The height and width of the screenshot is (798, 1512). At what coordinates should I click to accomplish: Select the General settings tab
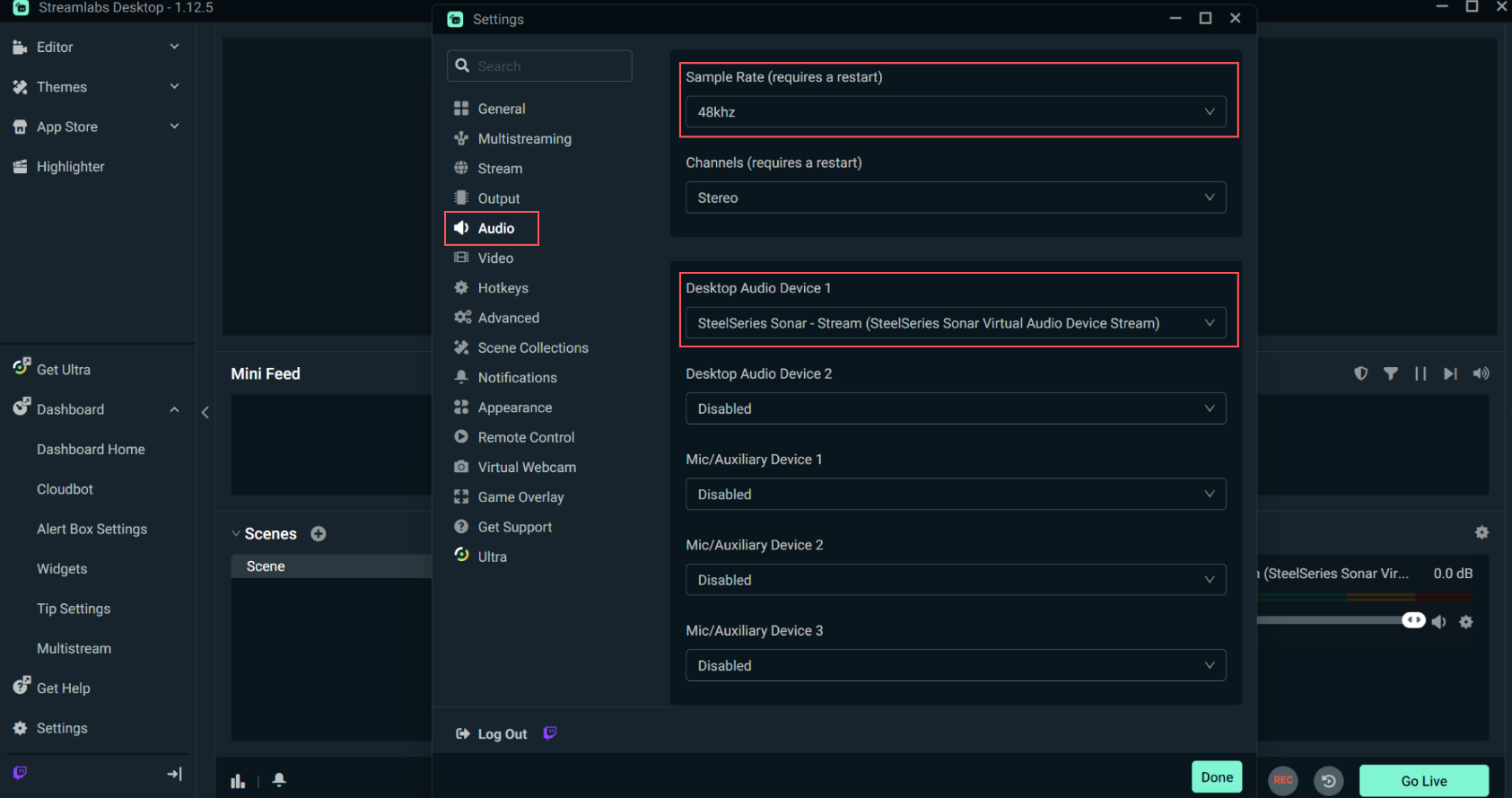[502, 109]
